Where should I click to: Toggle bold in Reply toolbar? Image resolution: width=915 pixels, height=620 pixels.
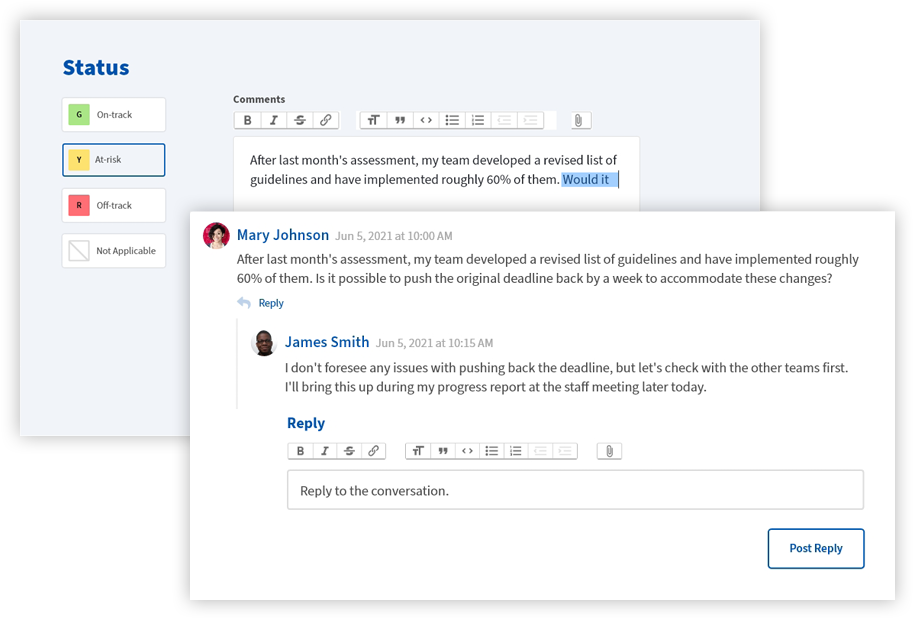click(301, 451)
